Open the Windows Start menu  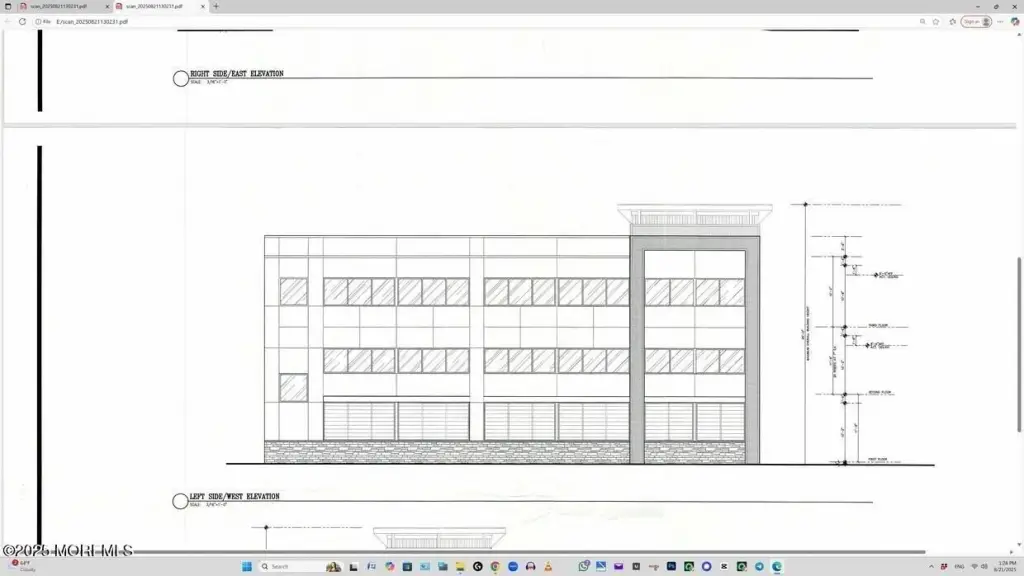pyautogui.click(x=246, y=566)
